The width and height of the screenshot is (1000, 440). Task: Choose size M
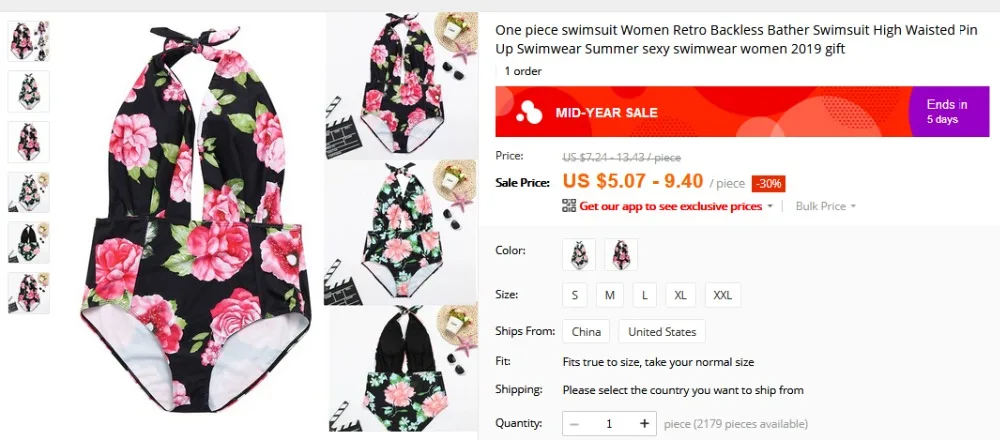click(610, 295)
